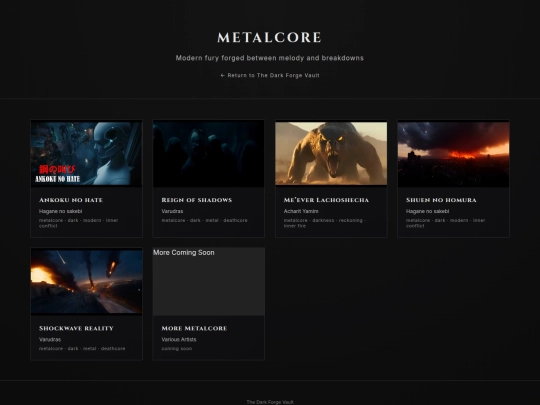Viewport: 540px width, 405px height.
Task: Click Various Artists text
Action: 179,339
